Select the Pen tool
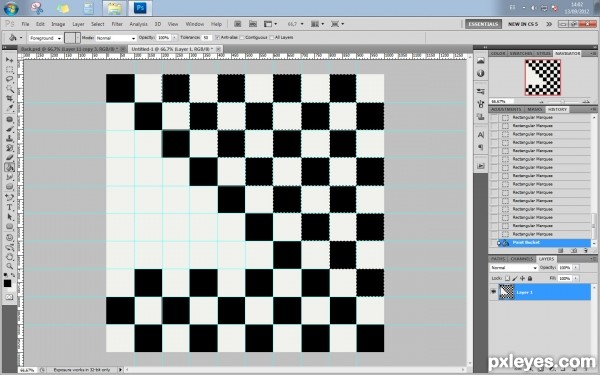 [9, 198]
